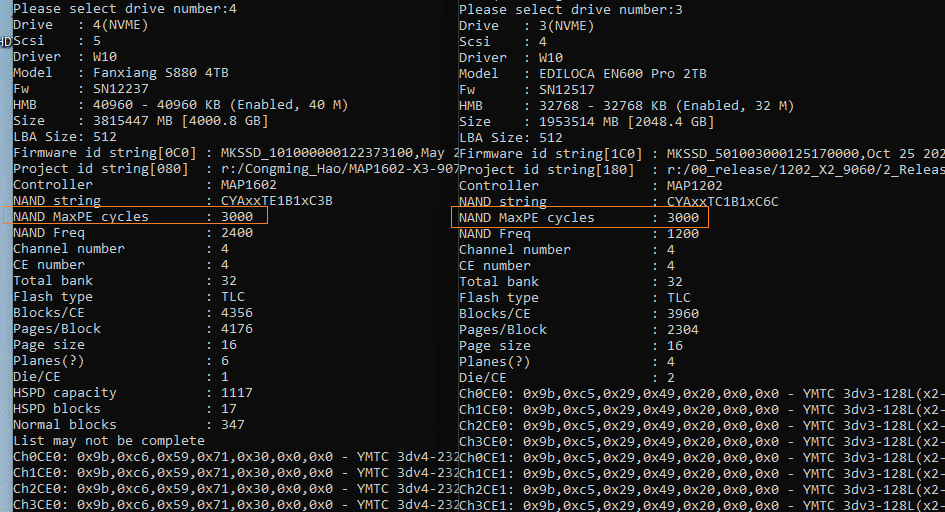945x512 pixels.
Task: Click 'Drive : 4(NVME)' line
Action: (x=81, y=25)
